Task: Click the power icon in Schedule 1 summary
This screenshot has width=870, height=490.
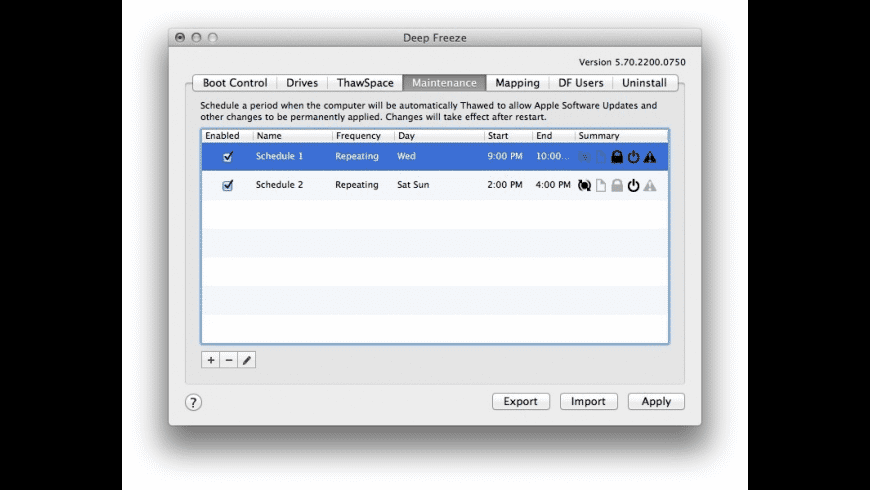Action: coord(633,157)
